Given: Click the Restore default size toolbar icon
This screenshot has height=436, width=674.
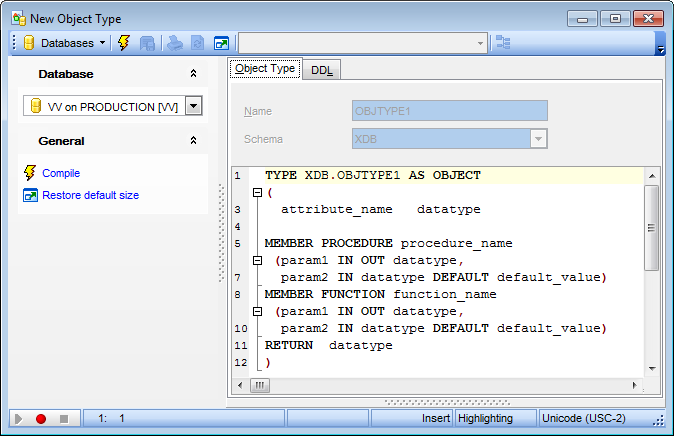Looking at the screenshot, I should (x=221, y=43).
